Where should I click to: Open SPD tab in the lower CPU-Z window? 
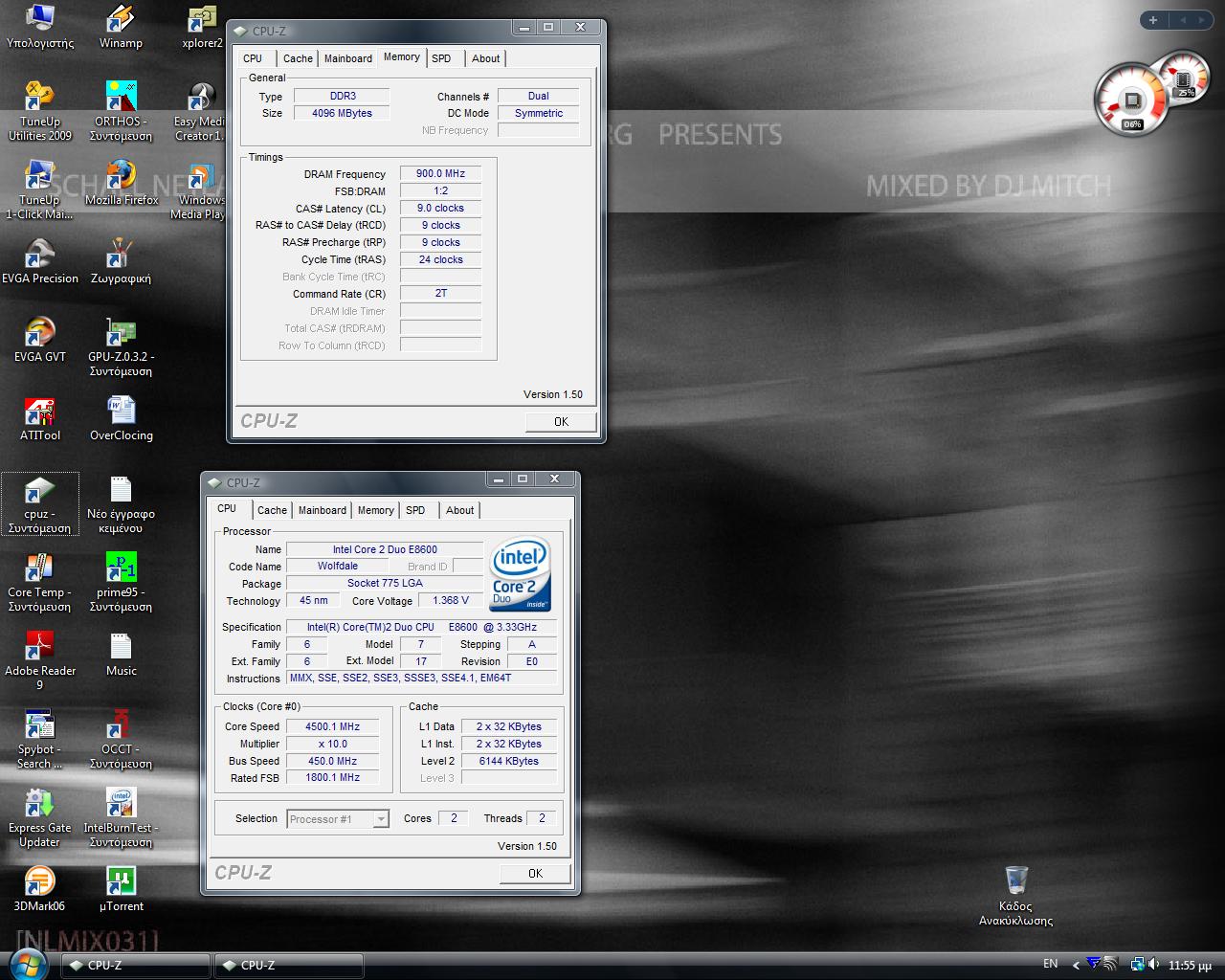tap(415, 510)
